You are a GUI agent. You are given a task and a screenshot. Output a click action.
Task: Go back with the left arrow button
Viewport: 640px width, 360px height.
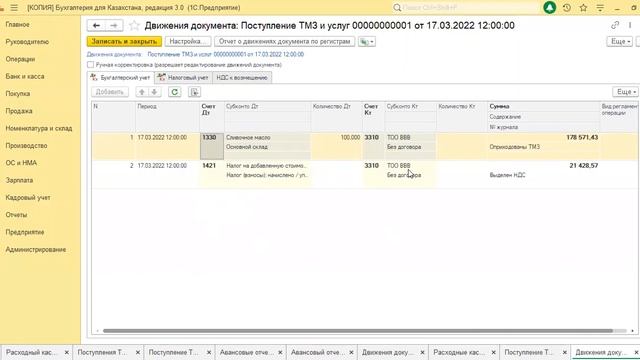[96, 25]
